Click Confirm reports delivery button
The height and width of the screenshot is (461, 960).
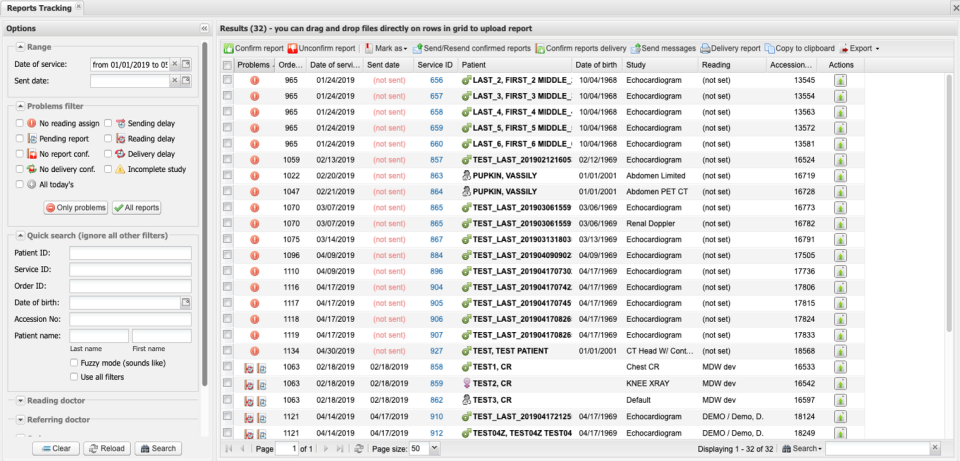(581, 48)
